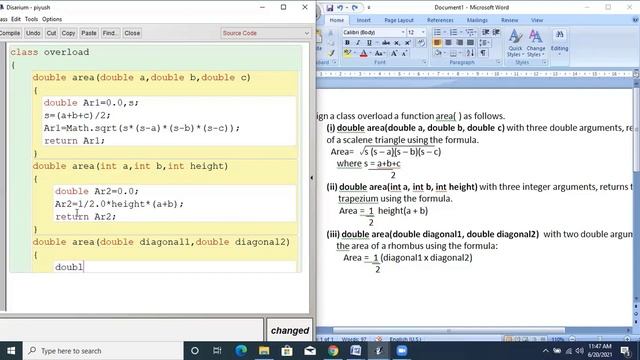Image resolution: width=640 pixels, height=360 pixels.
Task: Click the Word zoom slider control
Action: (600, 339)
